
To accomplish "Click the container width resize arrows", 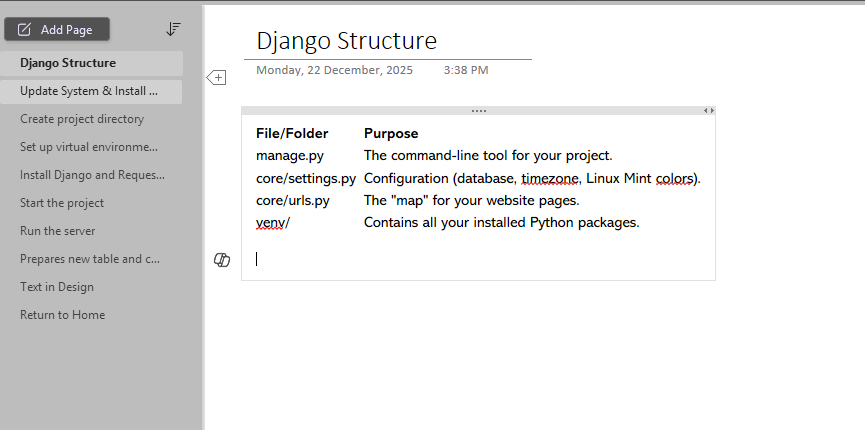I will coord(708,110).
